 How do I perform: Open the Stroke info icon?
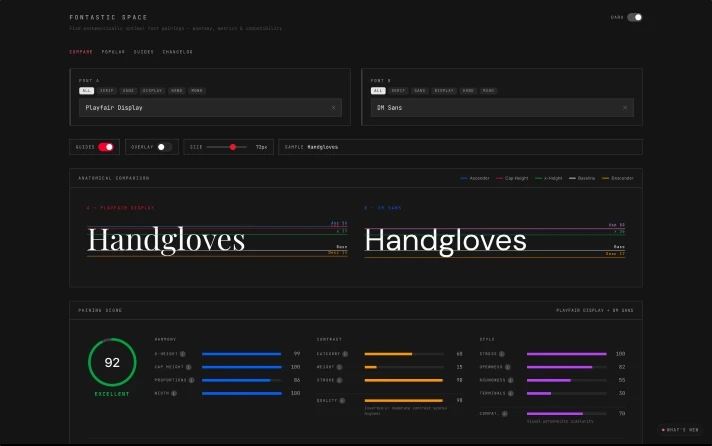tap(339, 380)
